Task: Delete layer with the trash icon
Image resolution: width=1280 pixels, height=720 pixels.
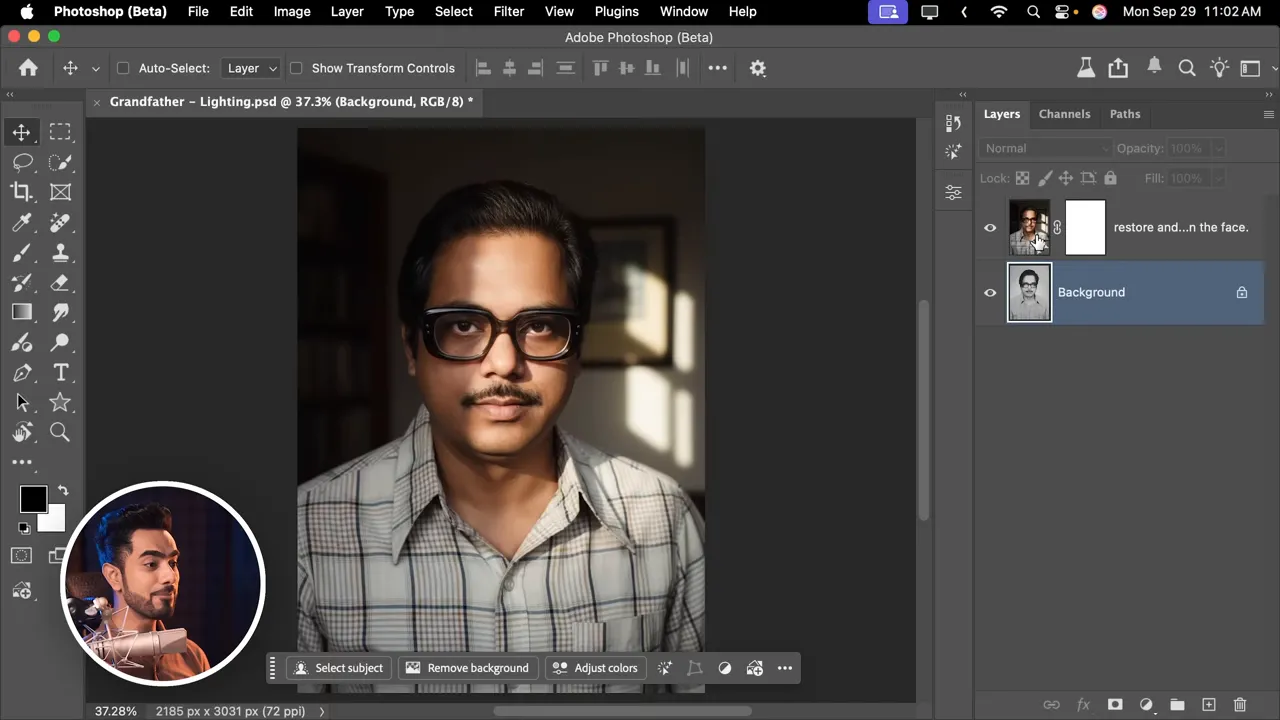Action: [1240, 705]
